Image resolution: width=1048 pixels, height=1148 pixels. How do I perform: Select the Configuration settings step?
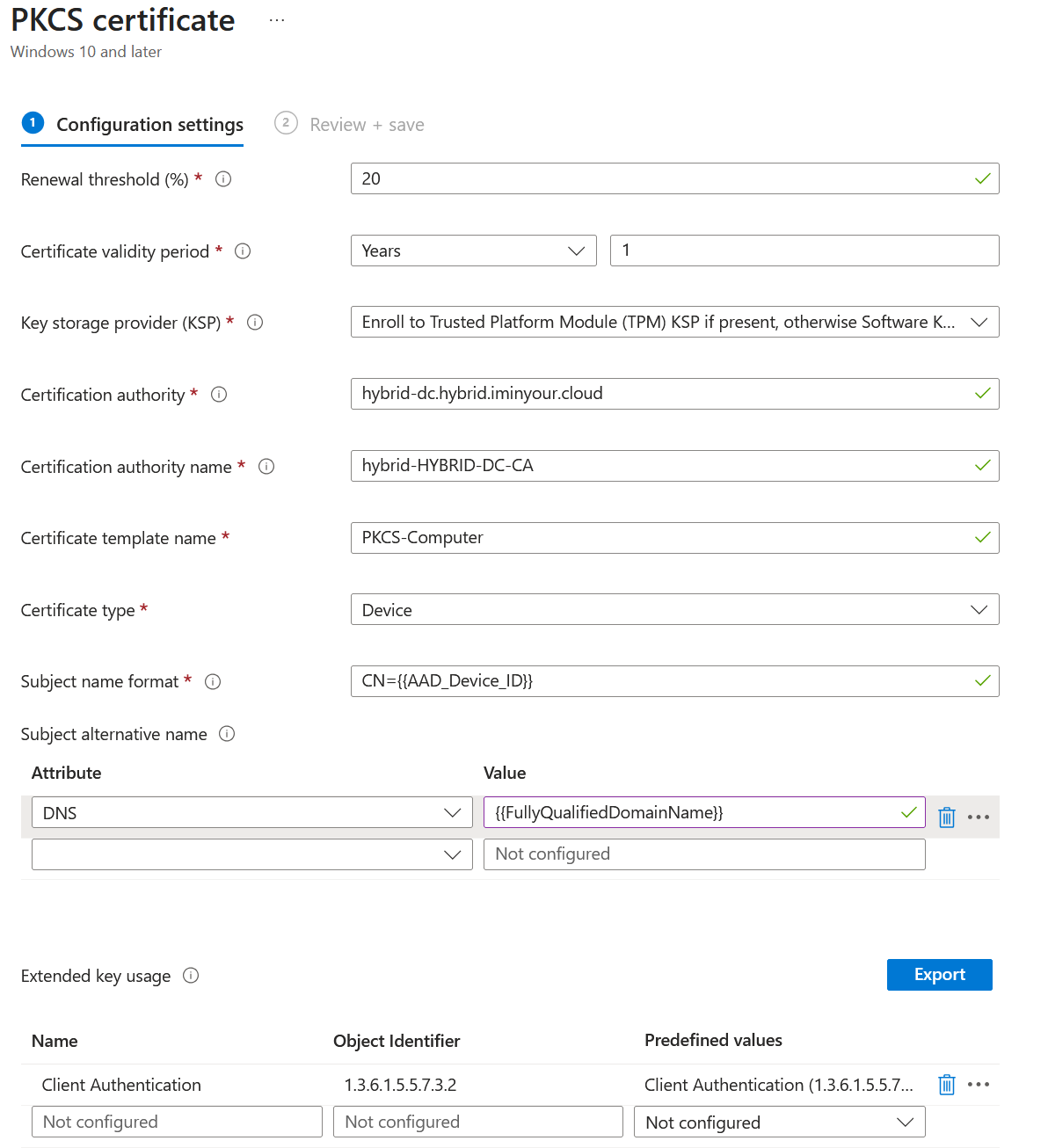(x=132, y=124)
